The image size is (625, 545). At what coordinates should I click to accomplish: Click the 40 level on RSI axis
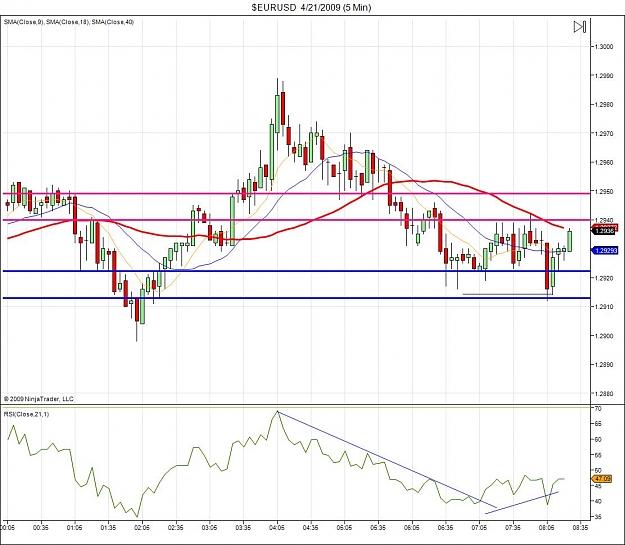click(x=598, y=501)
